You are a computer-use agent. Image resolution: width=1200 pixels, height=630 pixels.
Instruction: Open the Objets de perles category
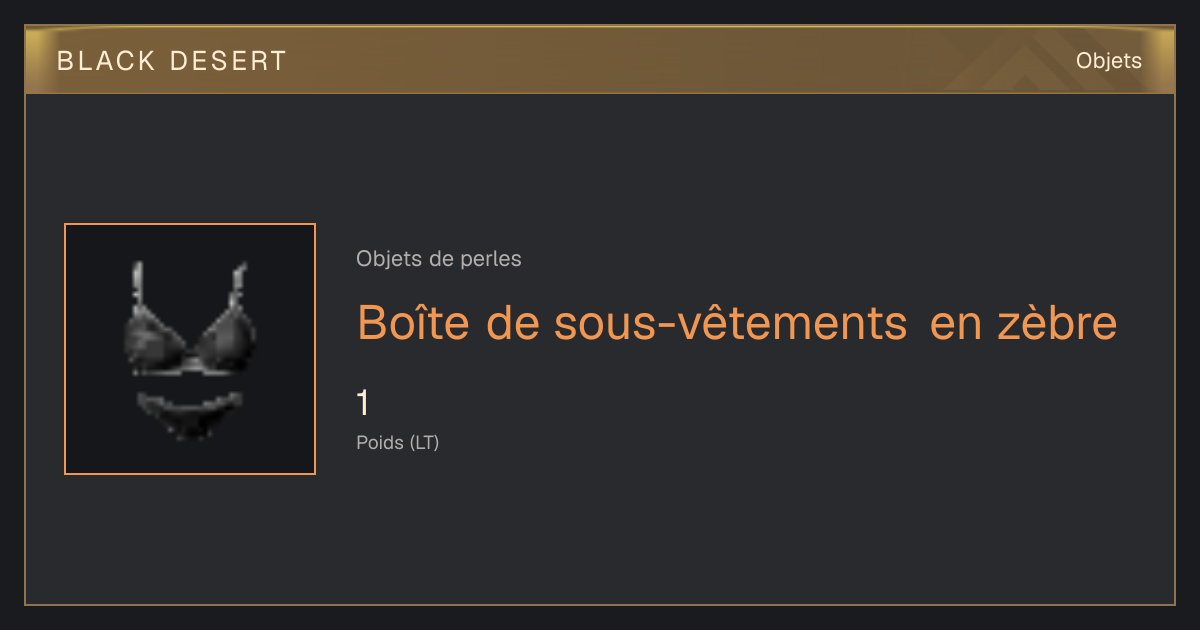pyautogui.click(x=439, y=259)
